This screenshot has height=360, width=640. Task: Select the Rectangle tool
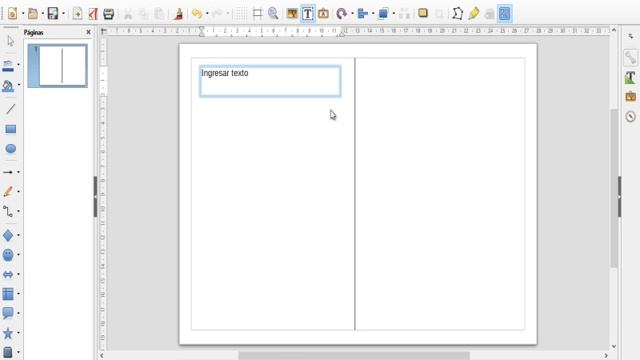click(x=11, y=129)
